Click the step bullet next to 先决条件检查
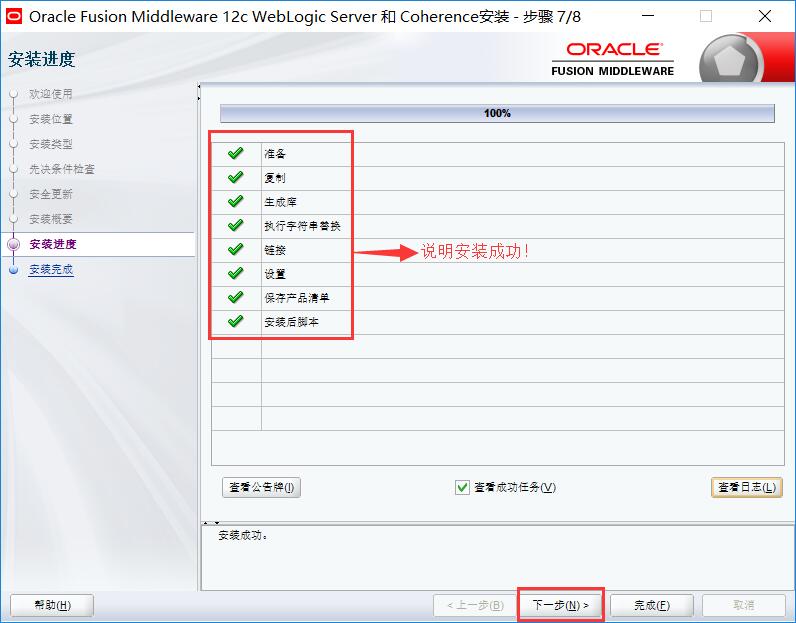This screenshot has height=623, width=796. [14, 169]
